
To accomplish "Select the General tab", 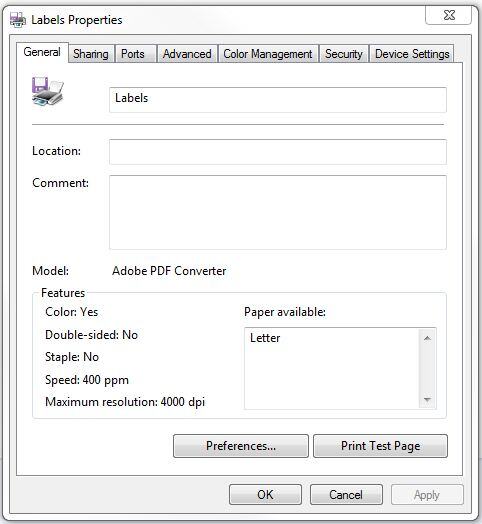I will tap(42, 52).
